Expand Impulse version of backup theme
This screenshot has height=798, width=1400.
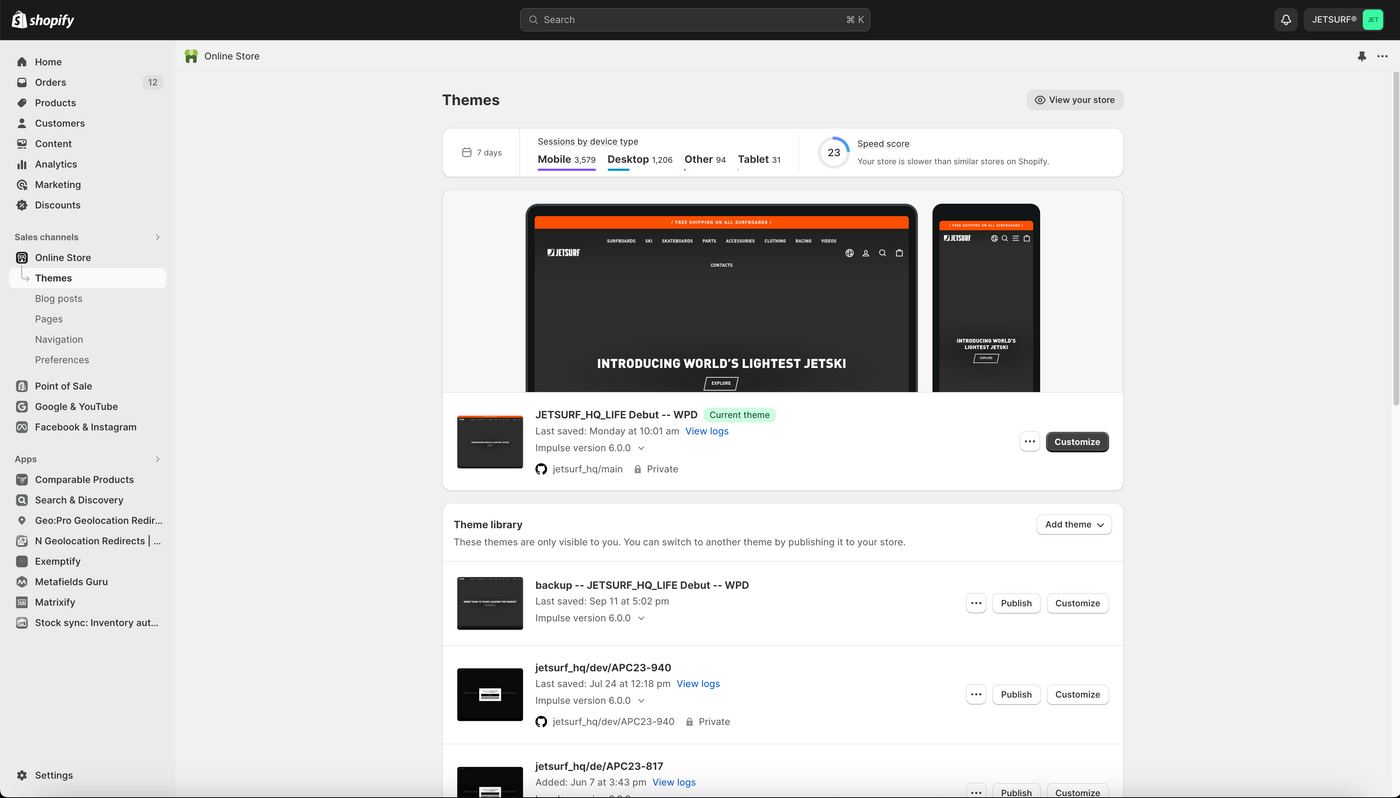pos(641,618)
